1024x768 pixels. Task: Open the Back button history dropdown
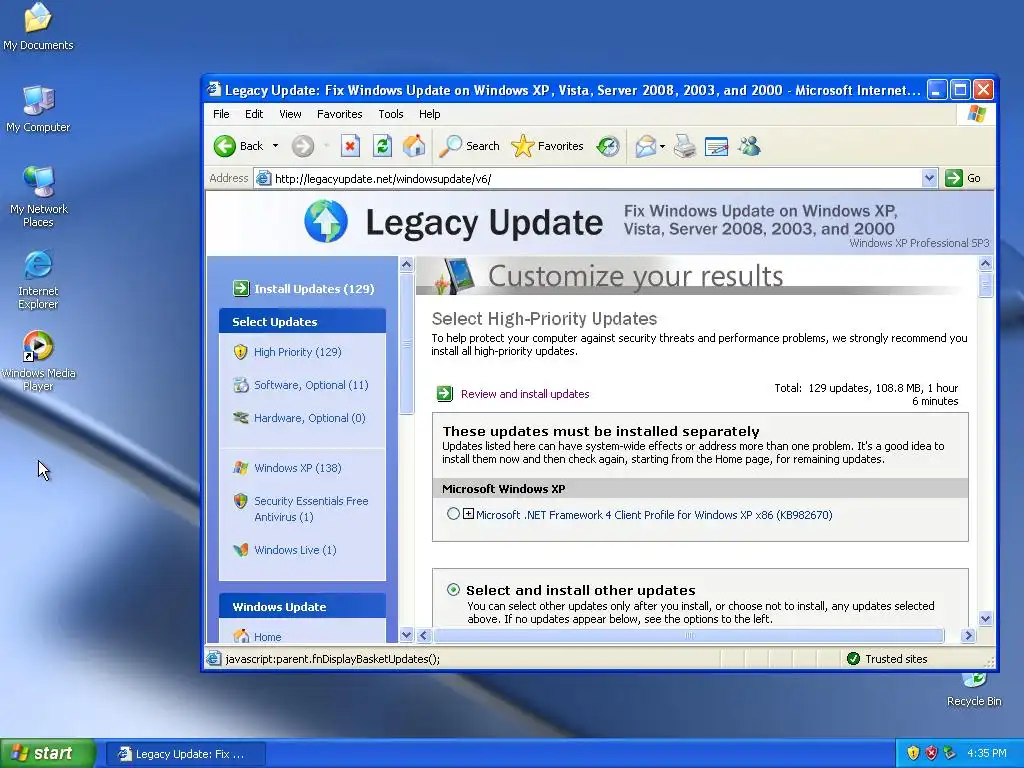coord(275,146)
